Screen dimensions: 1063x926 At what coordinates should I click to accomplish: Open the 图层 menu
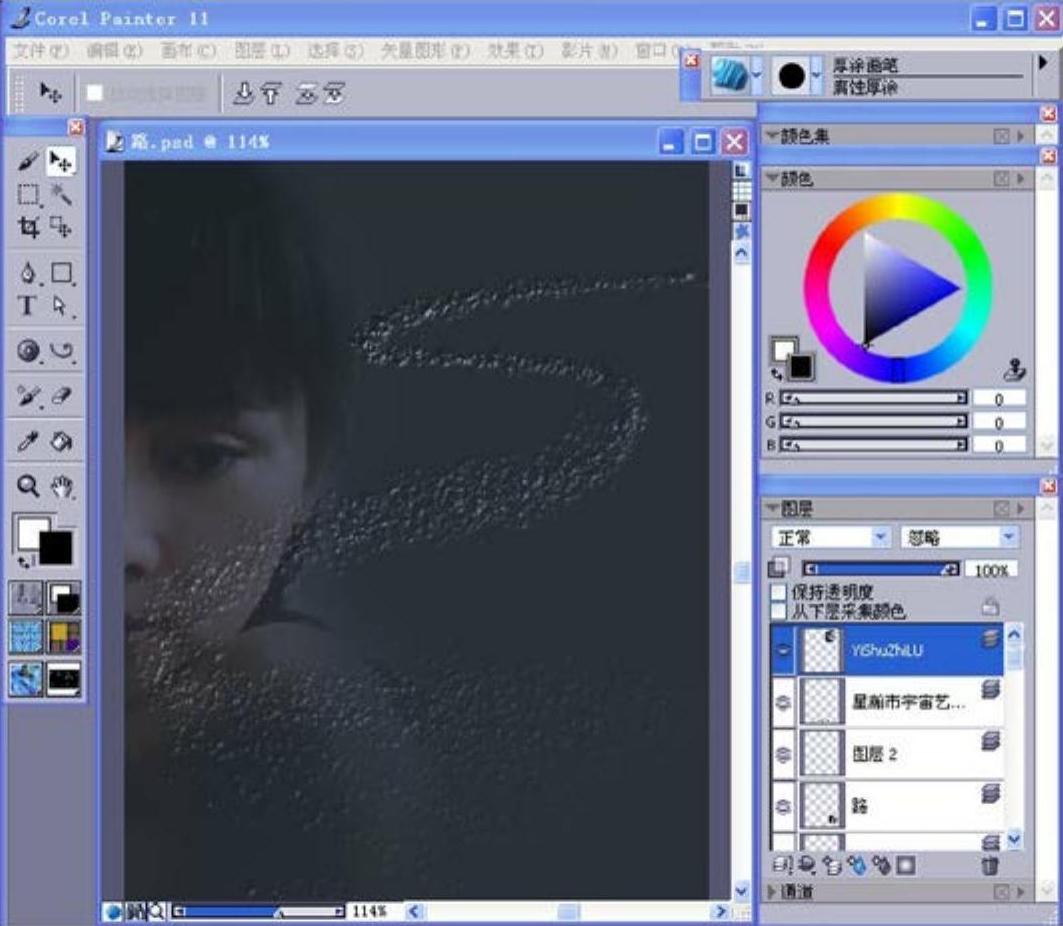point(262,51)
